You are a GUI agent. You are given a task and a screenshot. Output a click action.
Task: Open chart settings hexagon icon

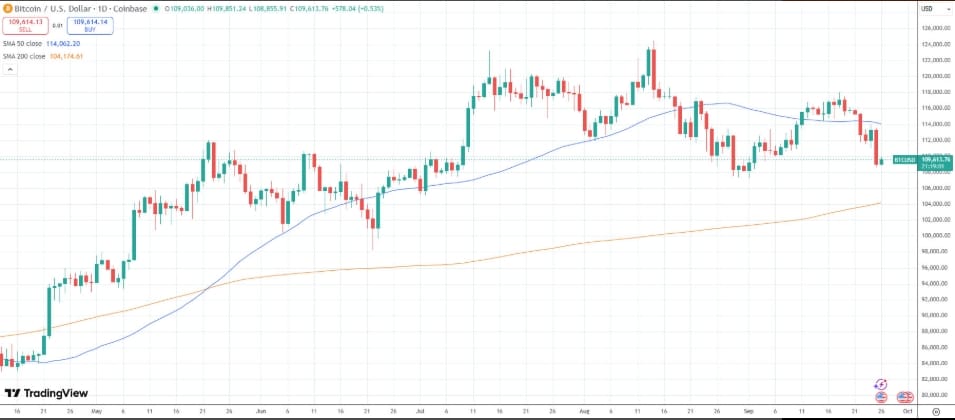pos(936,411)
